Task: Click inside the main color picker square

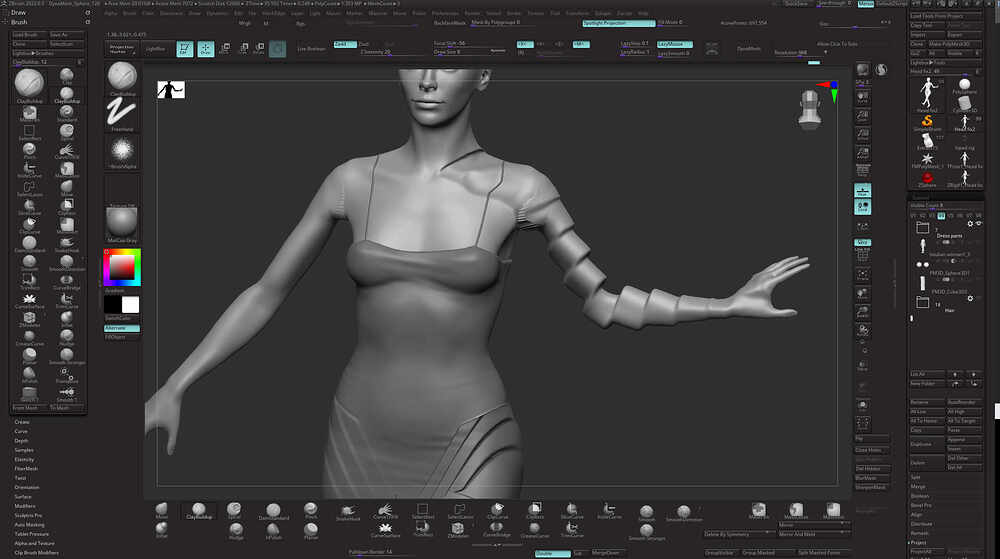Action: click(x=121, y=268)
